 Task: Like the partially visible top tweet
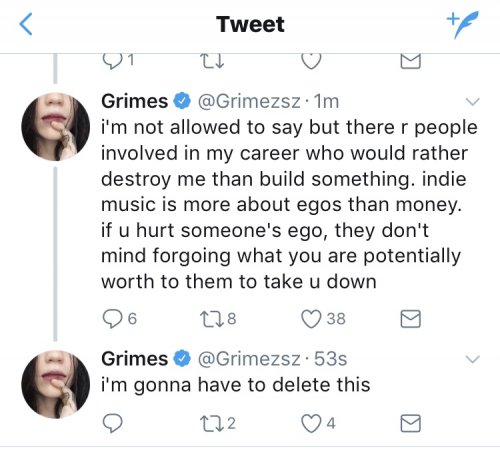[311, 61]
